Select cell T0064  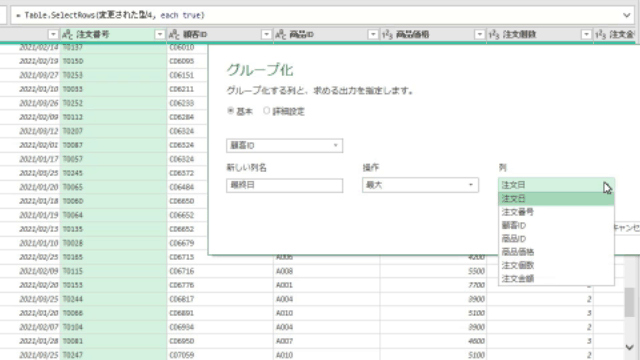(x=113, y=215)
